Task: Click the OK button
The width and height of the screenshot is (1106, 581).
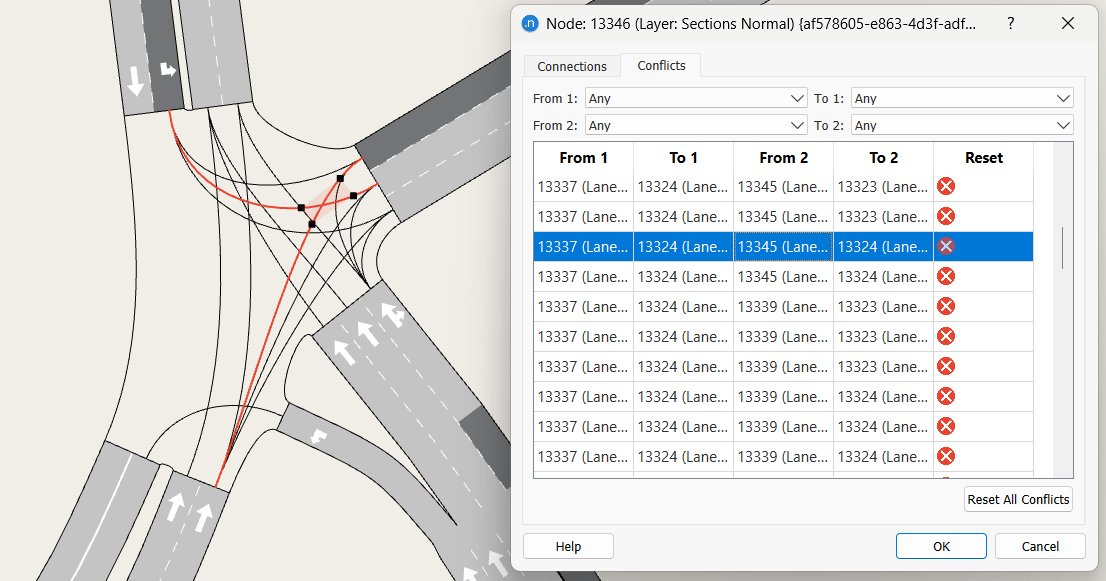Action: pyautogui.click(x=941, y=546)
